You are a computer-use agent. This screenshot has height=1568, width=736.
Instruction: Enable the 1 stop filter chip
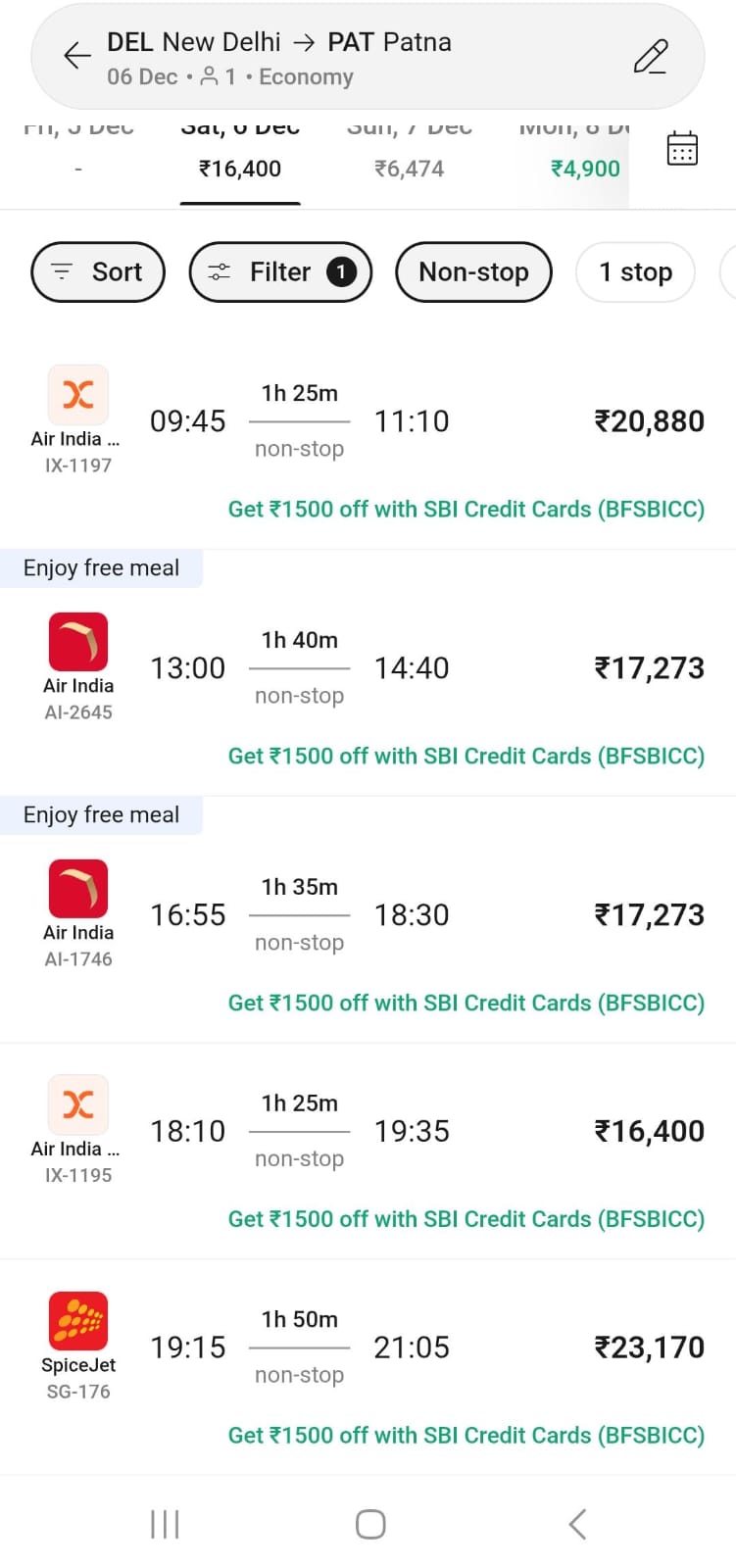(x=635, y=271)
